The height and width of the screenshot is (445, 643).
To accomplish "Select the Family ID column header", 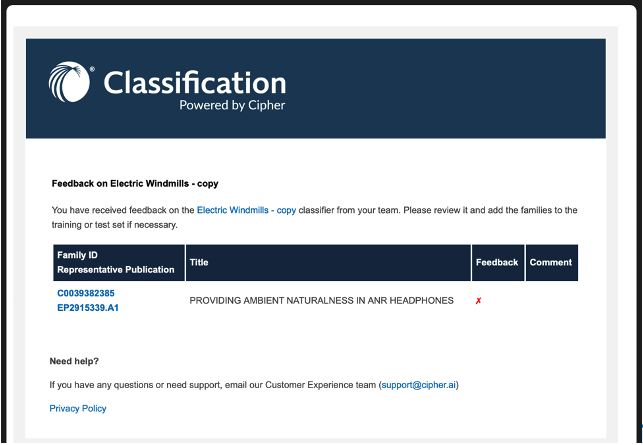I will pos(119,262).
